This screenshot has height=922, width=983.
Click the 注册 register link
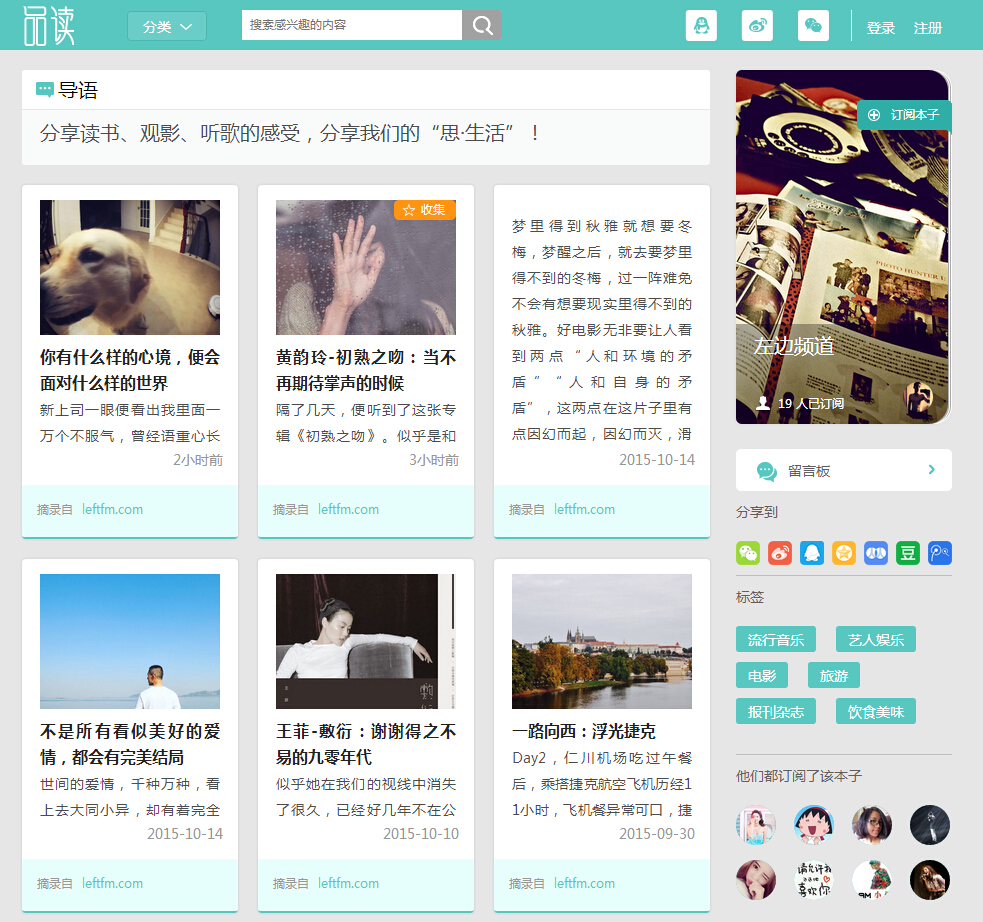928,28
